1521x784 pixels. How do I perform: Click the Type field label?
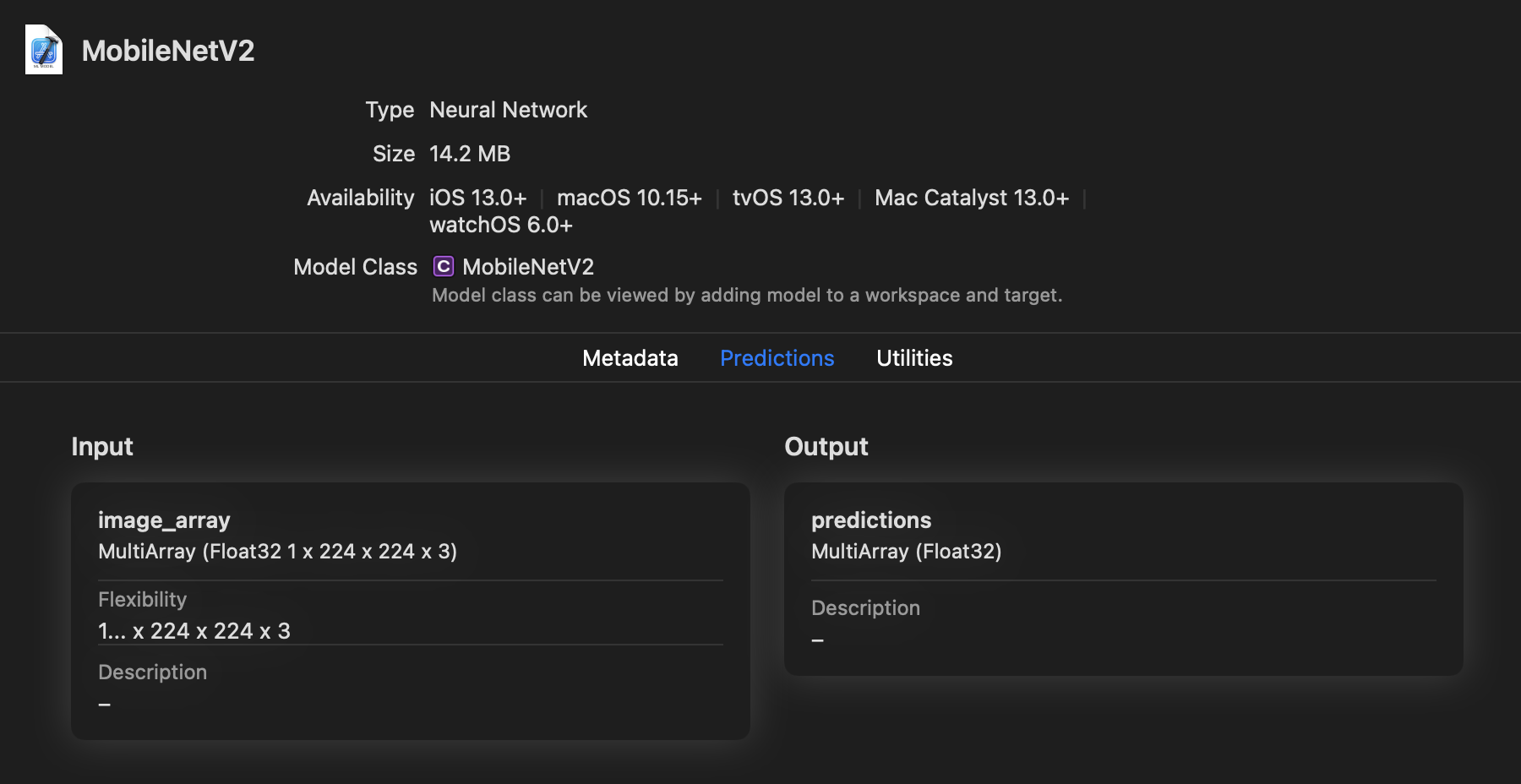[390, 110]
